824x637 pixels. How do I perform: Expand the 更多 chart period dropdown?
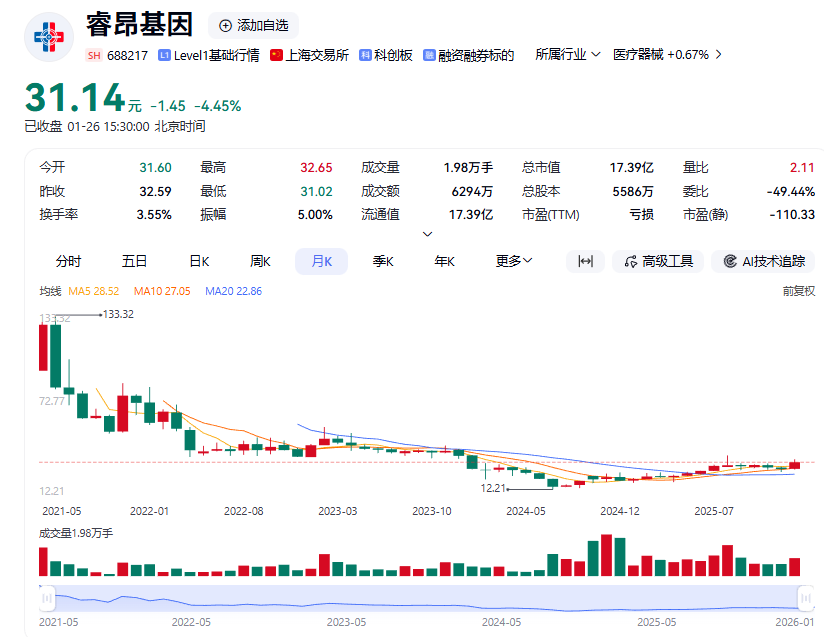pyautogui.click(x=513, y=260)
